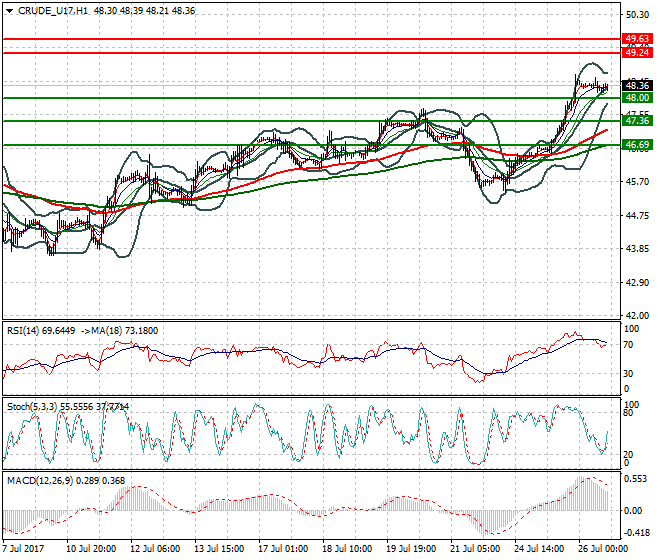Click the 24 Jul 14:00 time axis label
660x560 pixels.
(539, 549)
